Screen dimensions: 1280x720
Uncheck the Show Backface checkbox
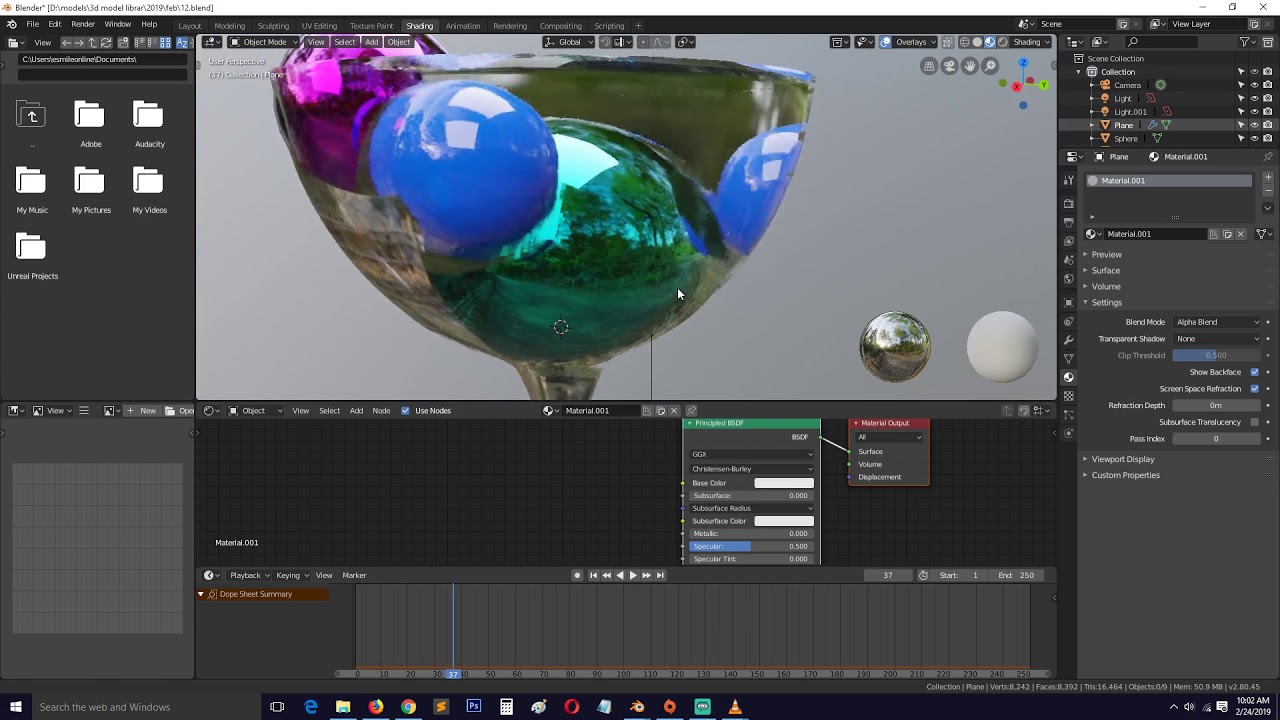tap(1254, 372)
